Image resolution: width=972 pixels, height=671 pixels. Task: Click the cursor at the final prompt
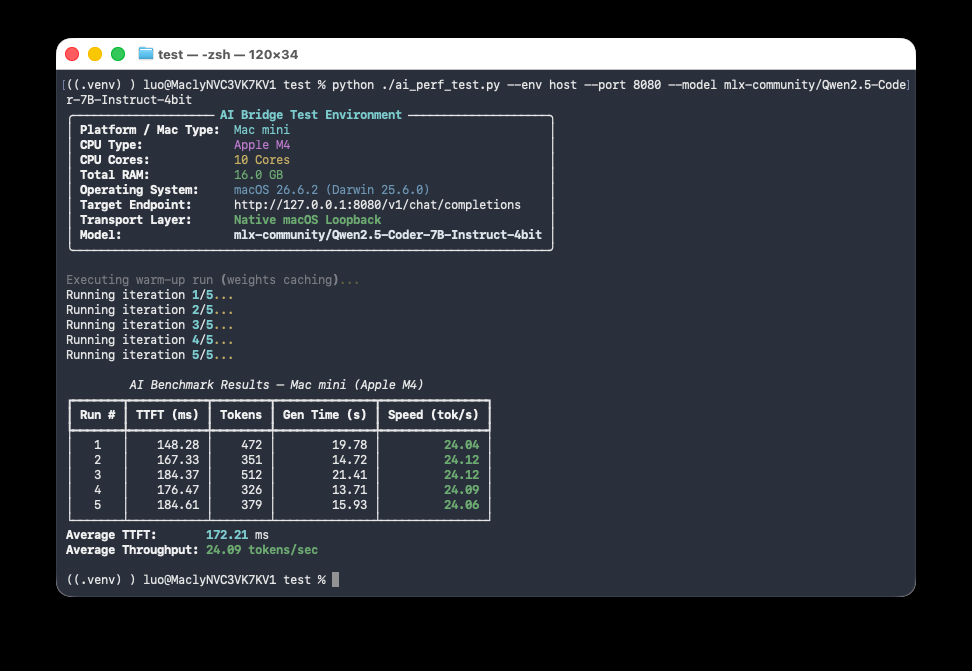click(x=335, y=580)
